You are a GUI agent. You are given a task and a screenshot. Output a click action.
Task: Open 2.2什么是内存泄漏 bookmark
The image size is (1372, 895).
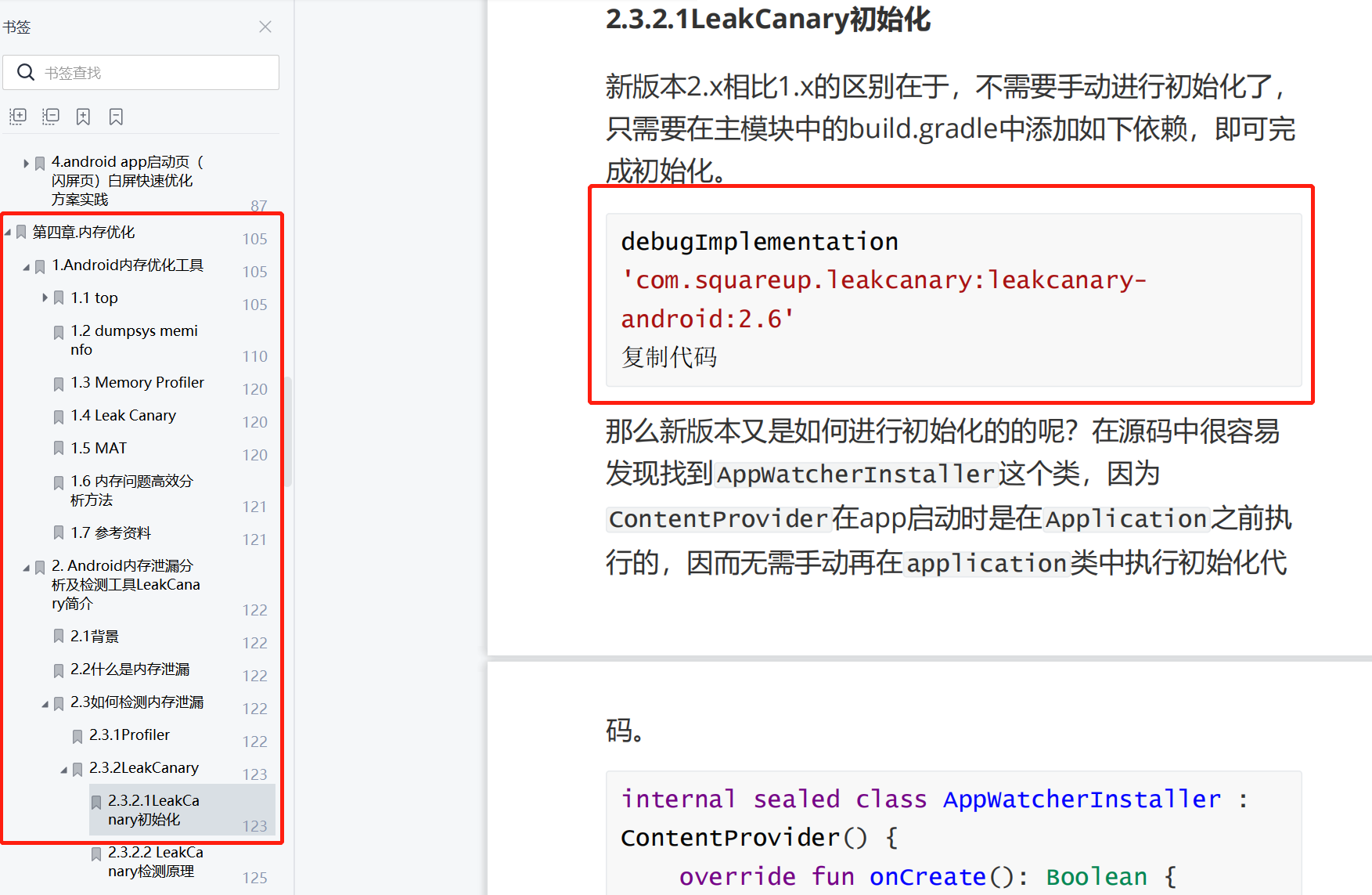[130, 669]
